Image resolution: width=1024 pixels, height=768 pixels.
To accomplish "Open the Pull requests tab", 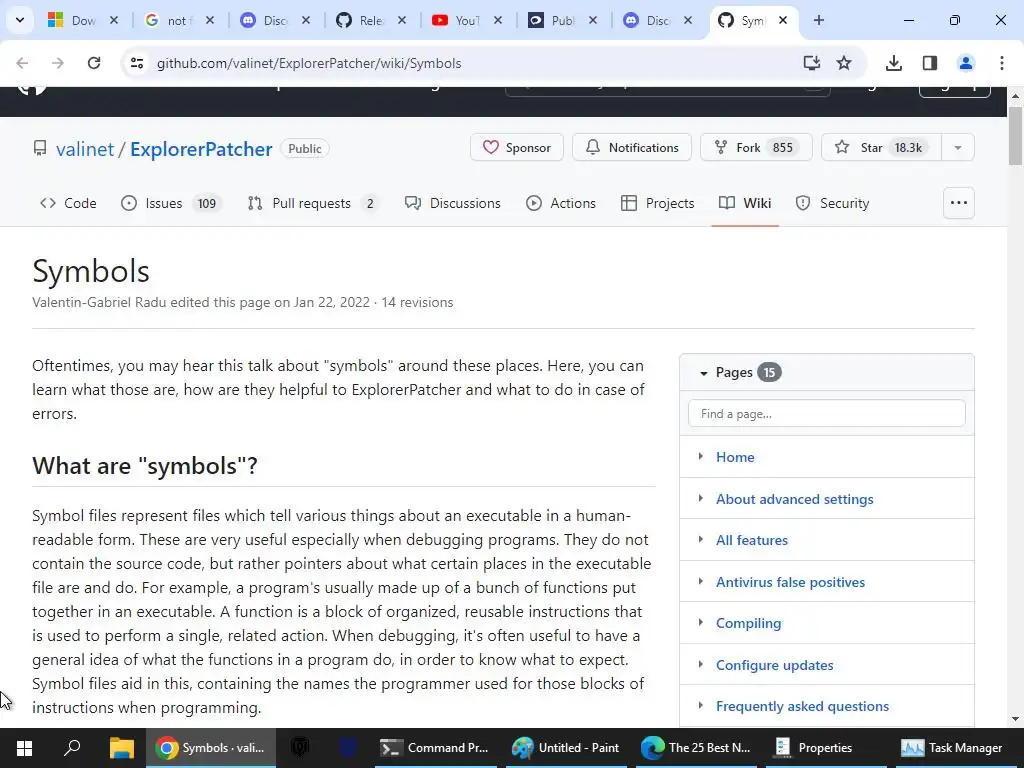I will pyautogui.click(x=313, y=203).
